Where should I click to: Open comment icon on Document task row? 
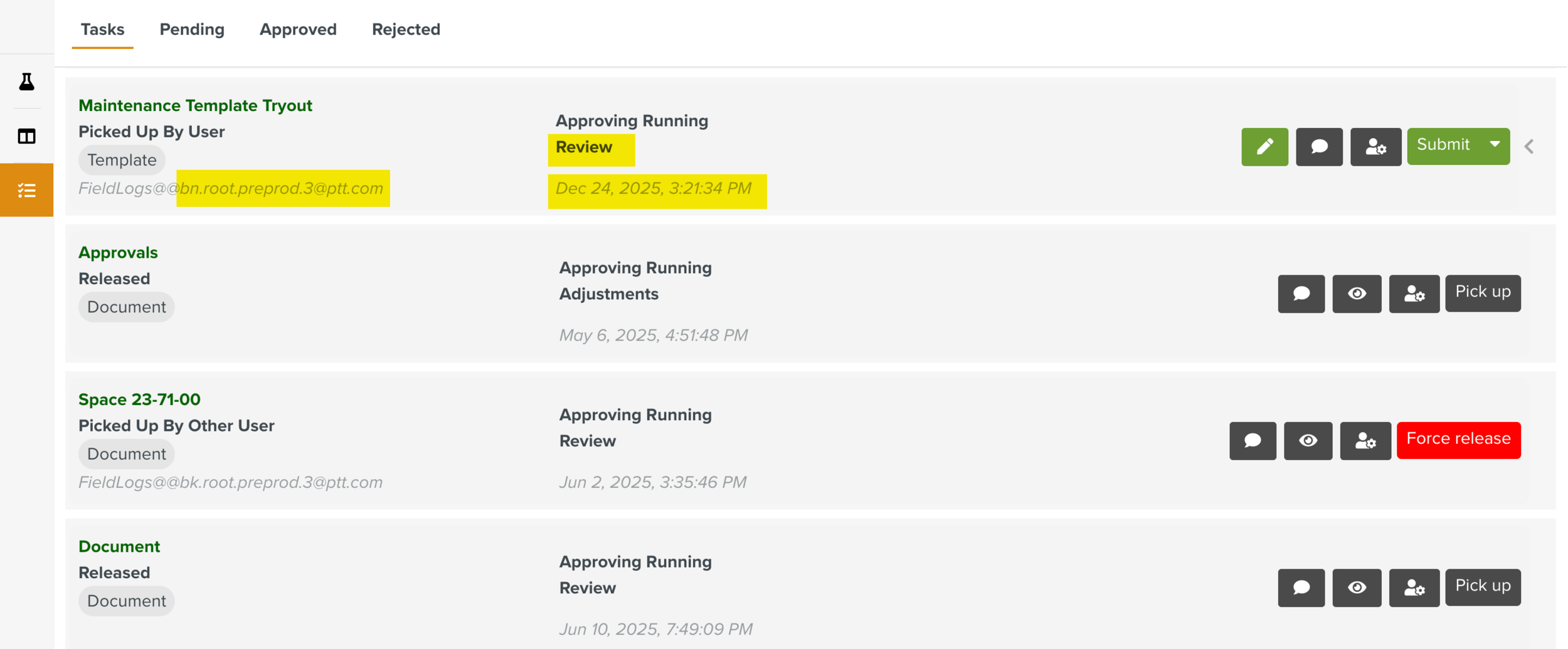1301,588
